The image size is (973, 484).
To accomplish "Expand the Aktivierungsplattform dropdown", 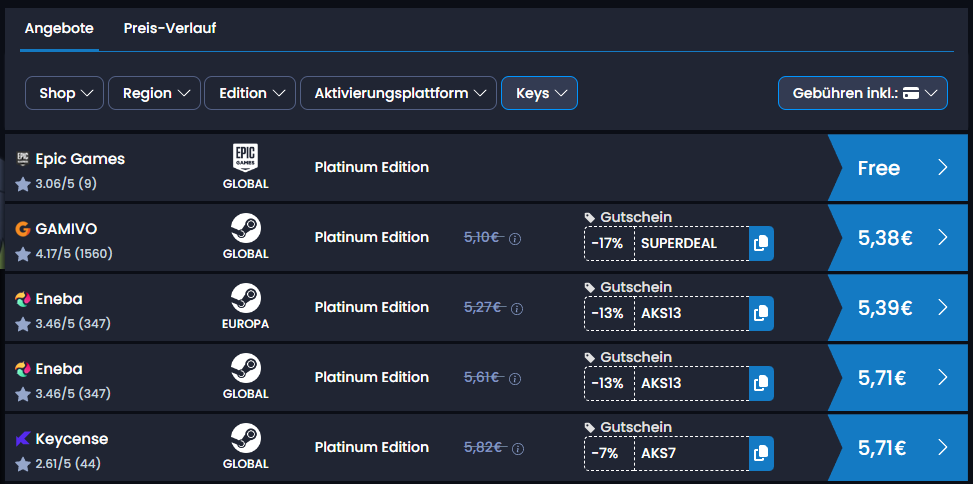I will pyautogui.click(x=398, y=93).
